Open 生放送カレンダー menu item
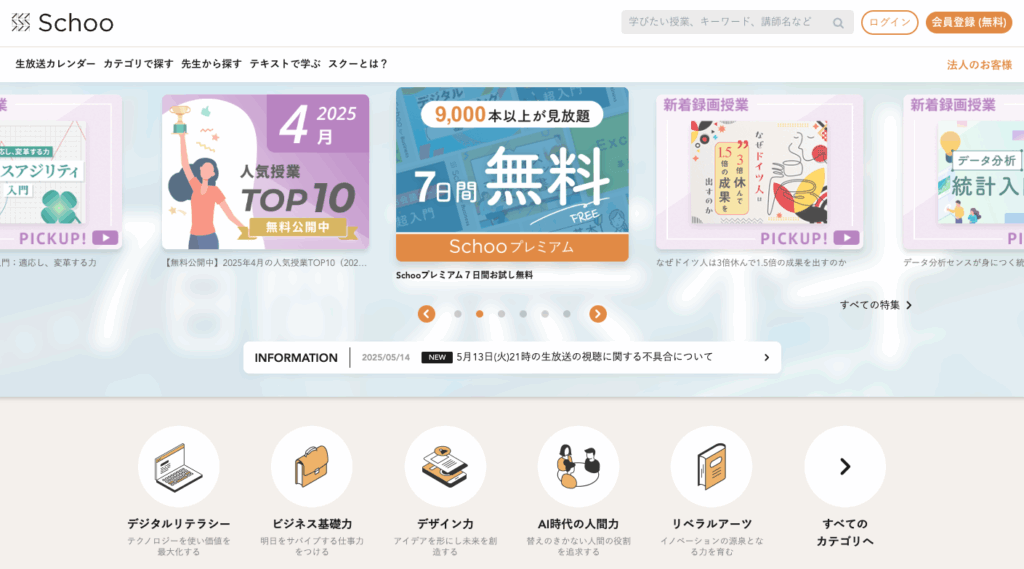The width and height of the screenshot is (1024, 569). [56, 64]
